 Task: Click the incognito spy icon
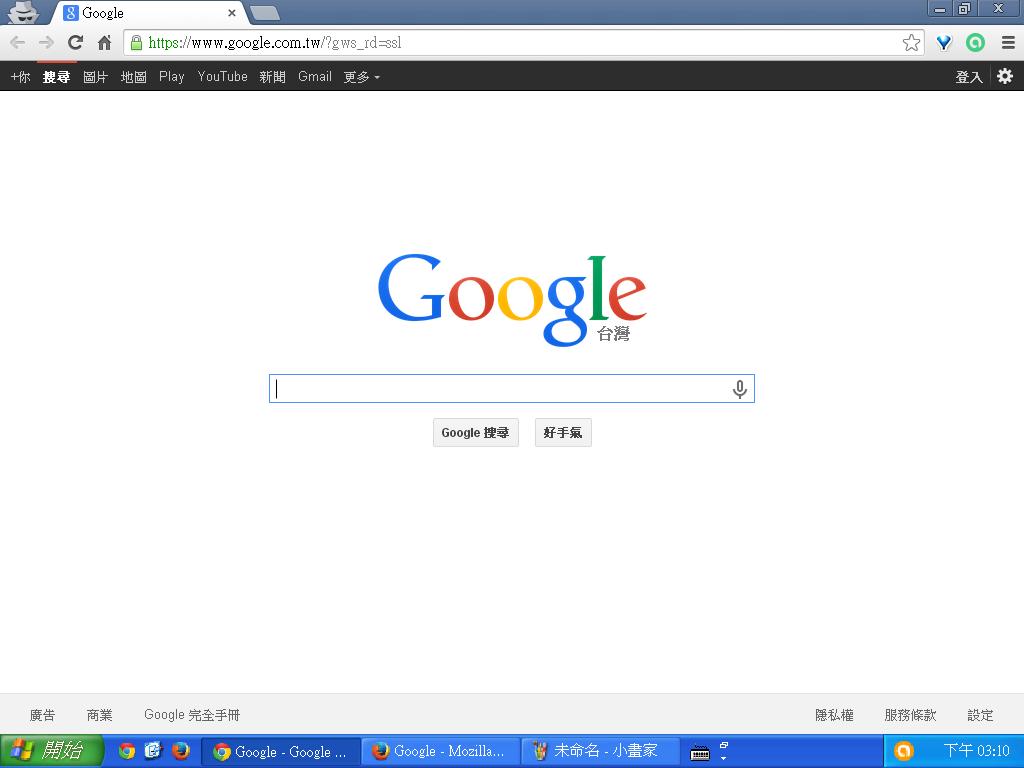point(23,12)
